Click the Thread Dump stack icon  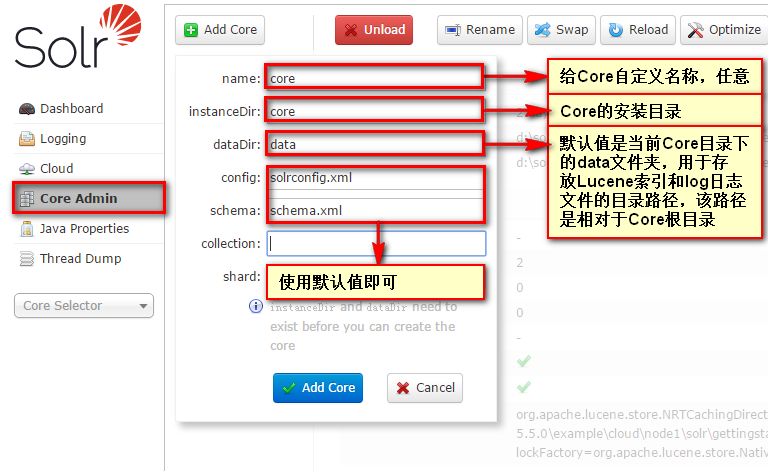[27, 259]
